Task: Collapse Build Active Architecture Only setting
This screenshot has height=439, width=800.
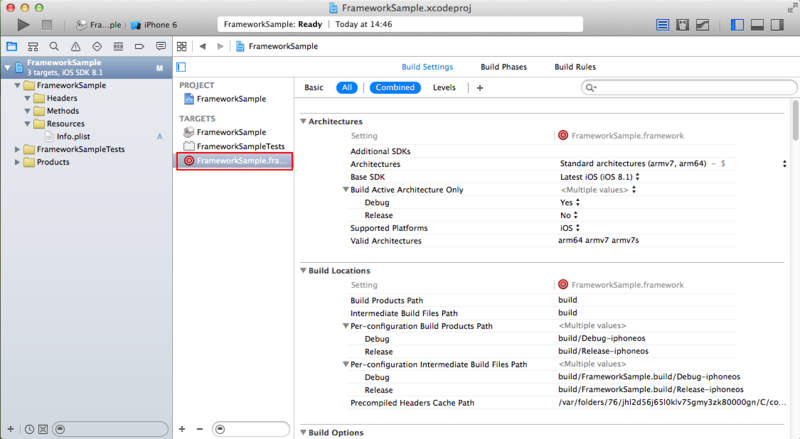Action: coord(345,189)
